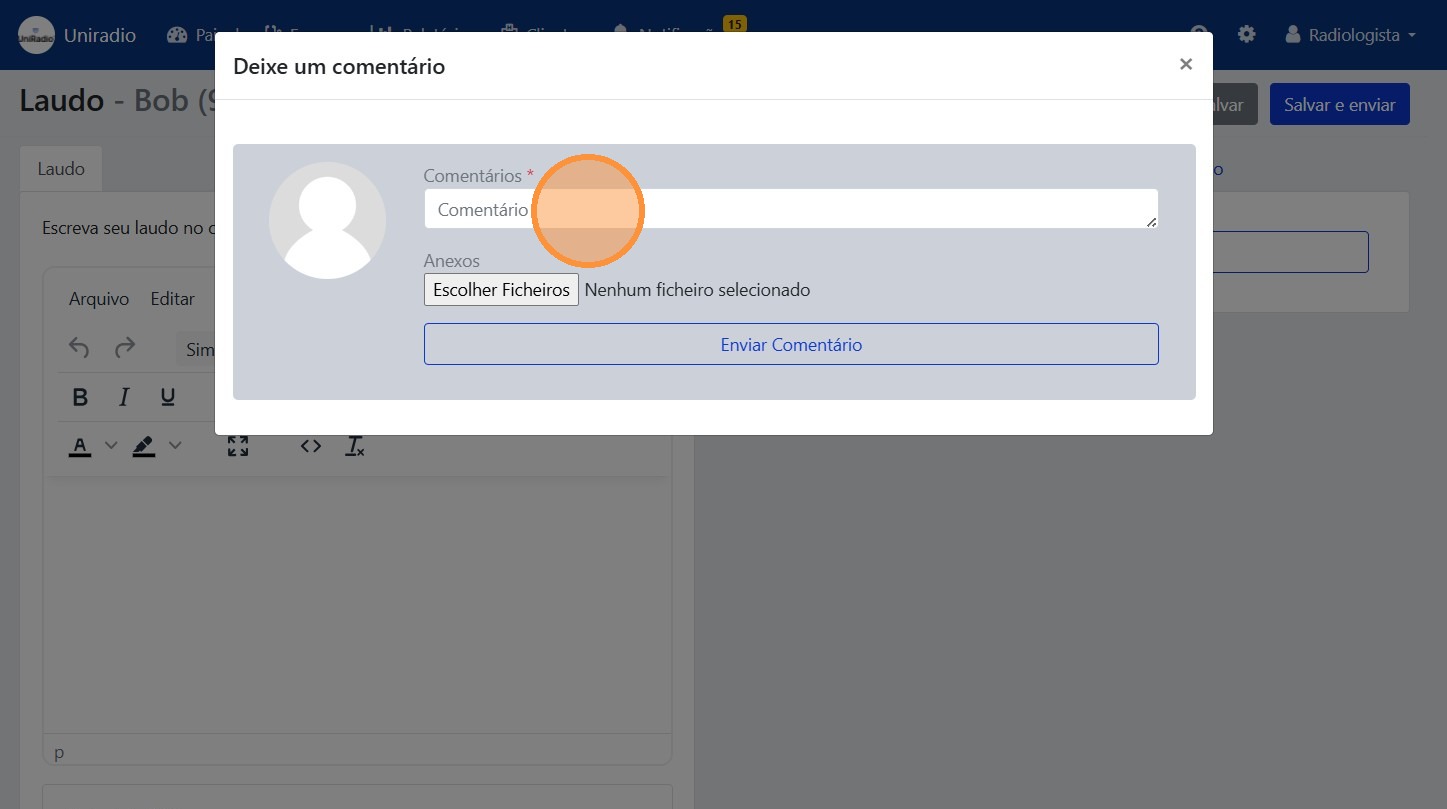The image size is (1447, 809).
Task: Open the settings gear in navbar
Action: coord(1246,34)
